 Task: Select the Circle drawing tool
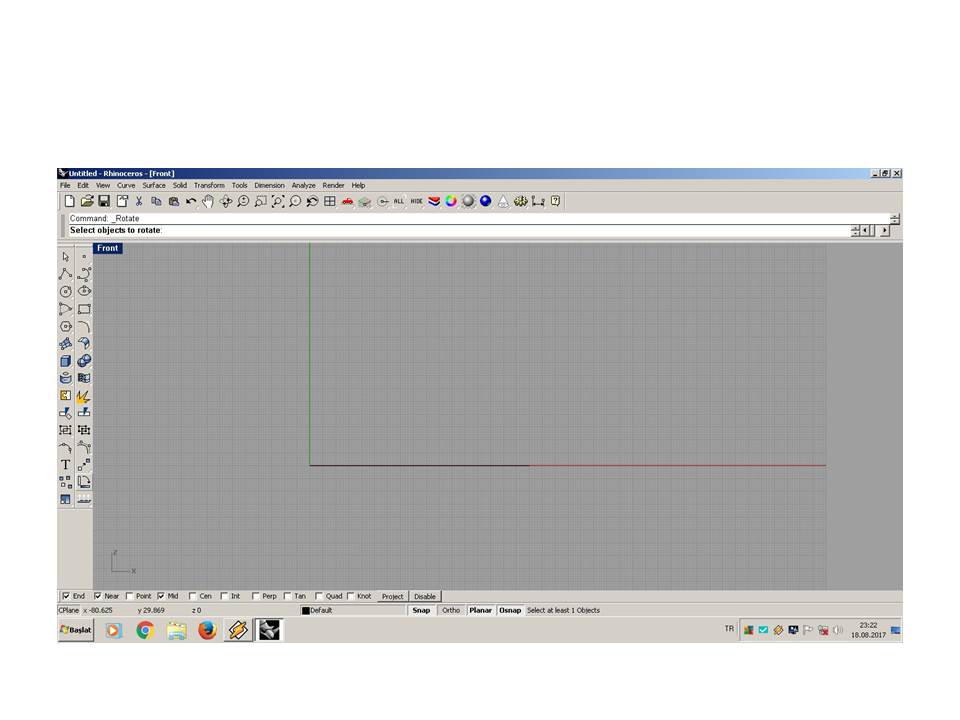click(66, 291)
